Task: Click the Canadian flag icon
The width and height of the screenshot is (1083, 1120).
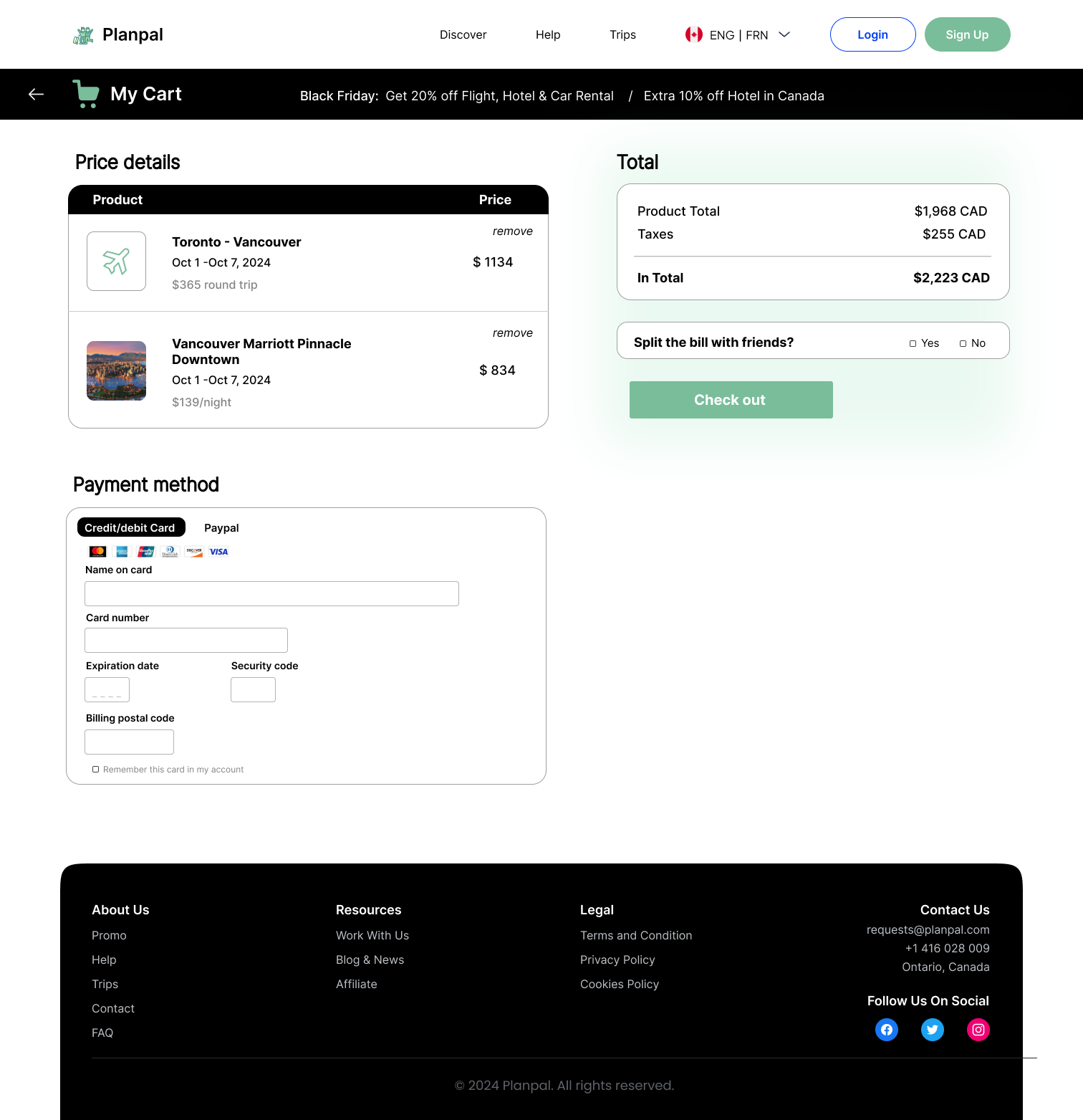Action: [693, 34]
